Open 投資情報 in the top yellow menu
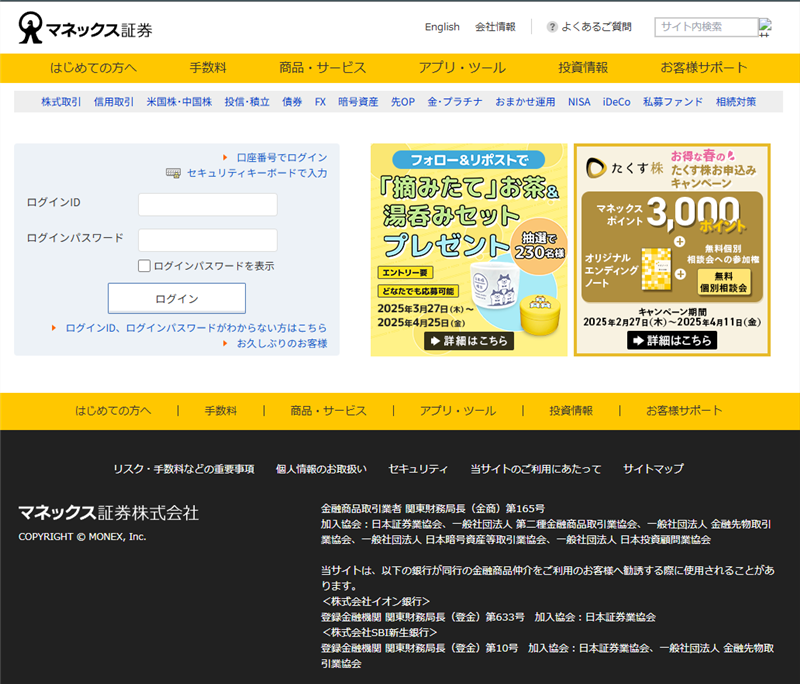Screen dimensions: 800x684 click(x=583, y=68)
